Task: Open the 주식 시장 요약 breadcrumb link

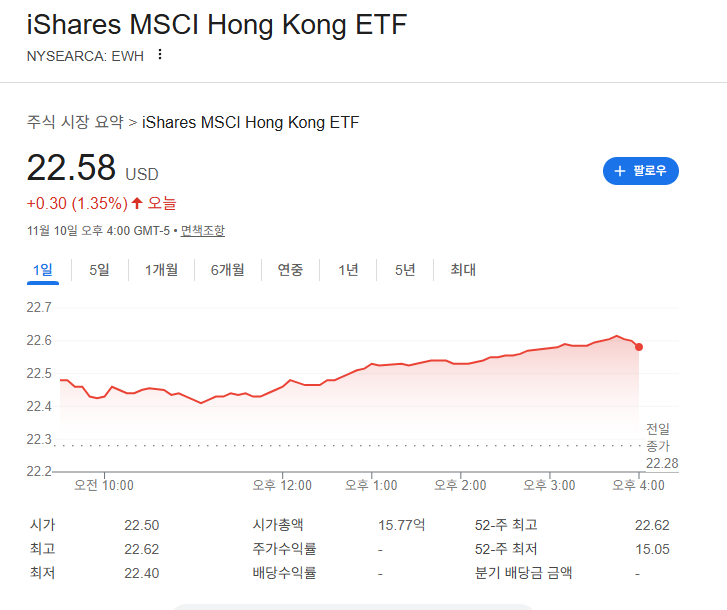Action: click(x=75, y=122)
